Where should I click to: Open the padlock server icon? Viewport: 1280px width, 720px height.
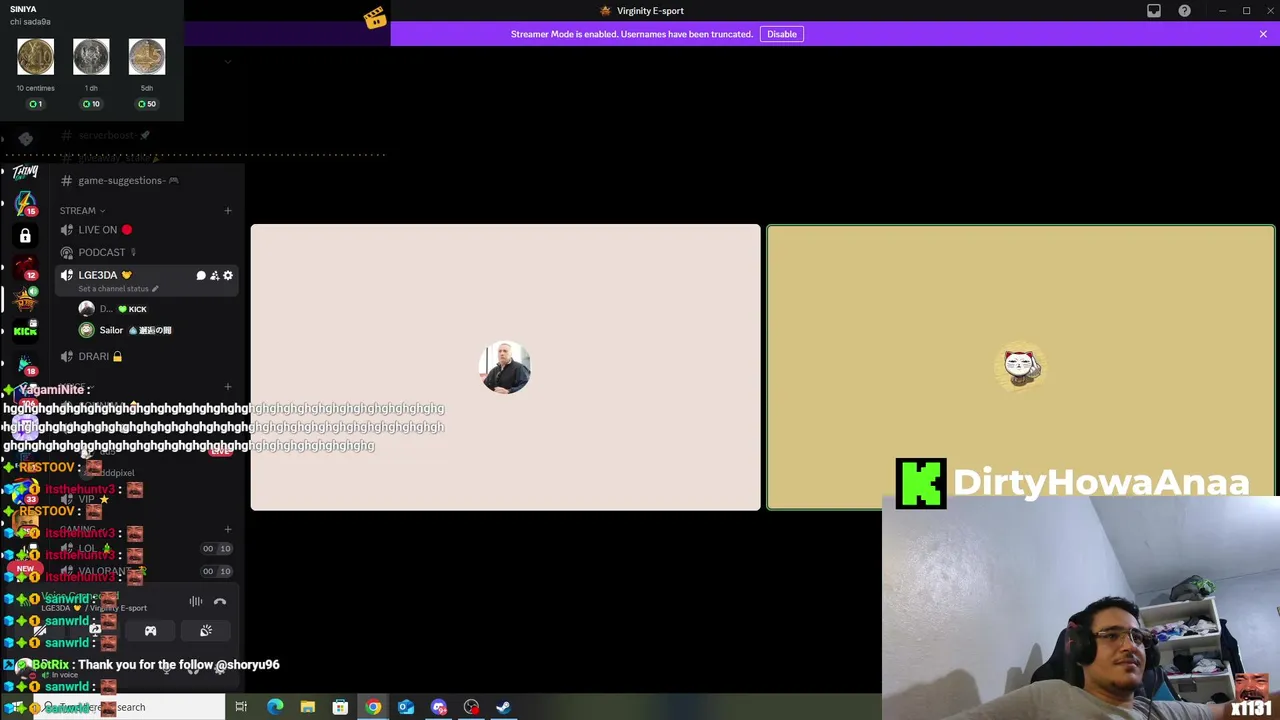coord(25,236)
